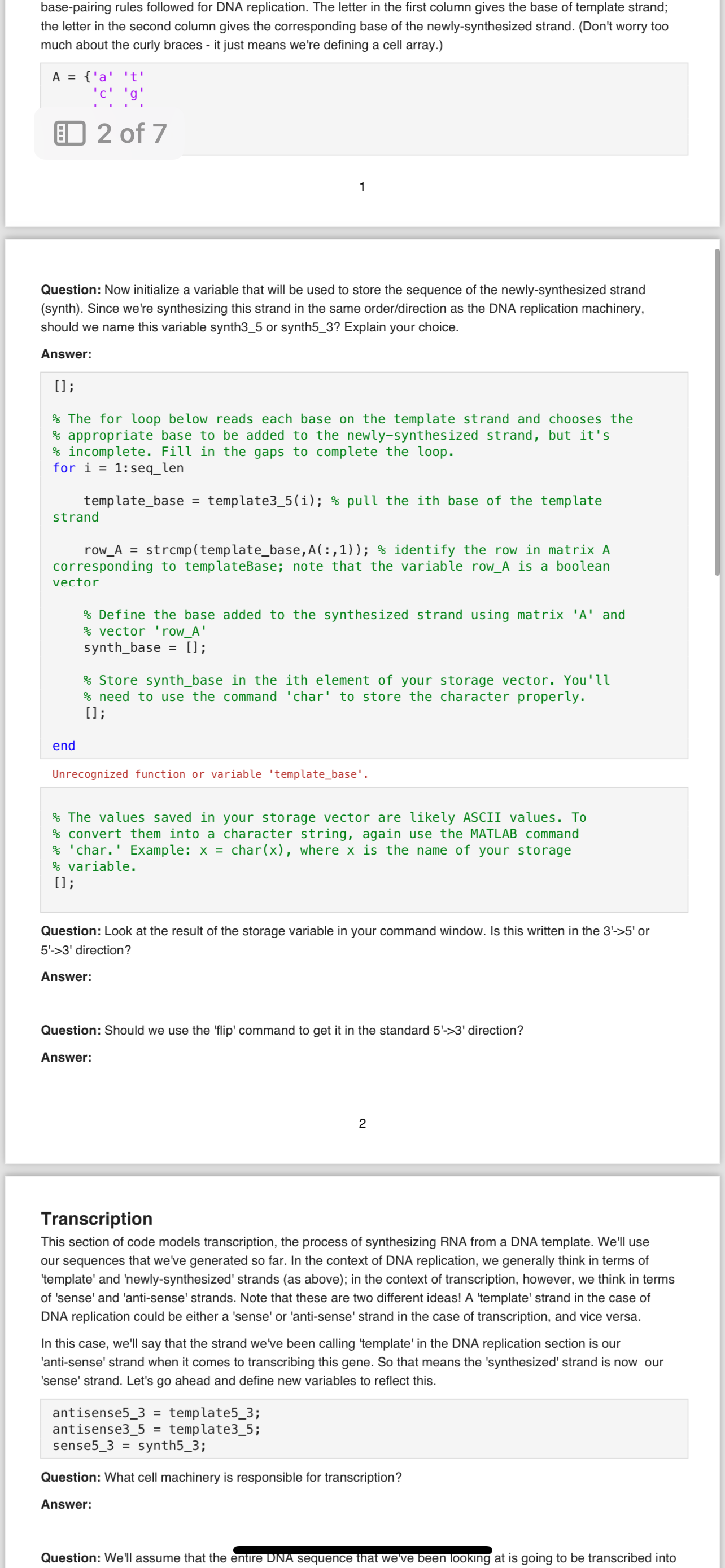This screenshot has width=725, height=1568.
Task: Click 'antisense5_3 = template5_3;' code line
Action: 156,1413
